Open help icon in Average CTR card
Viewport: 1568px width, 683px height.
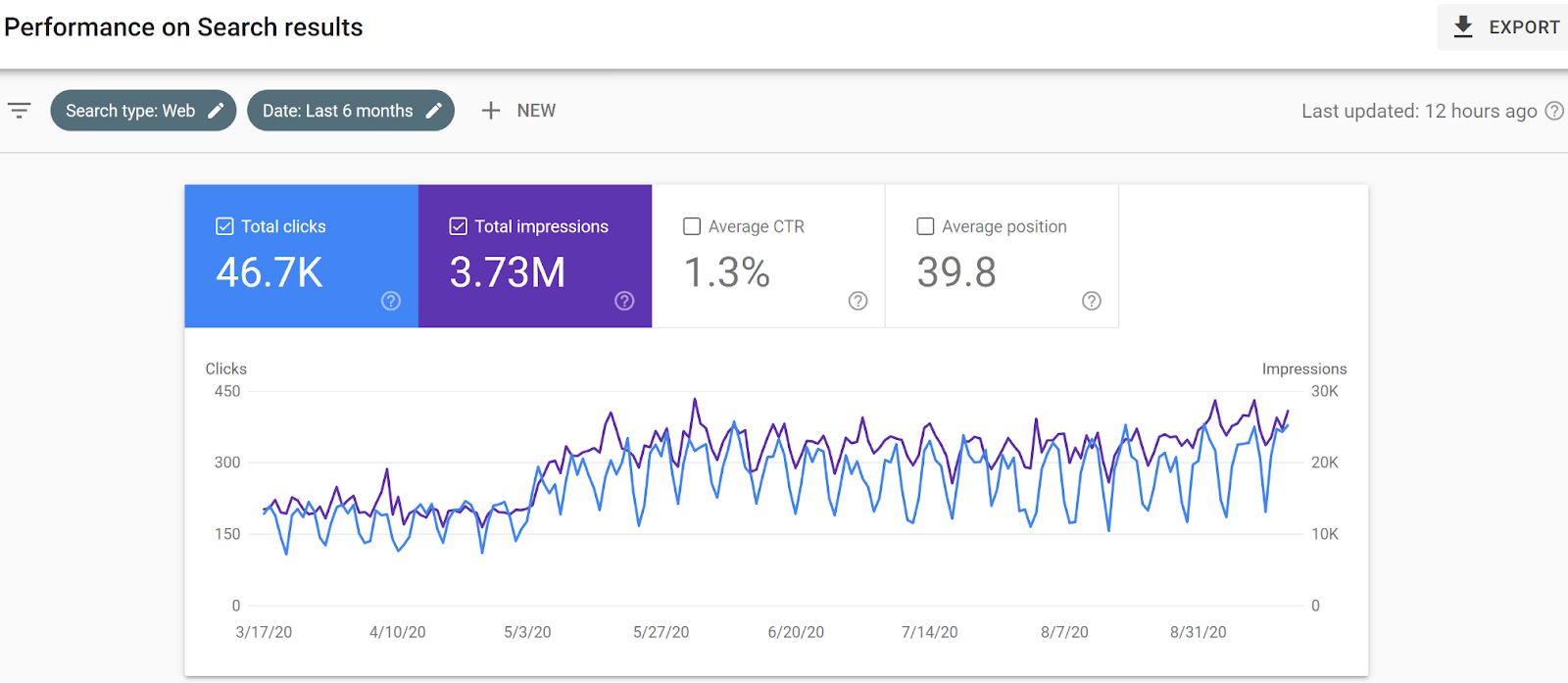[858, 301]
